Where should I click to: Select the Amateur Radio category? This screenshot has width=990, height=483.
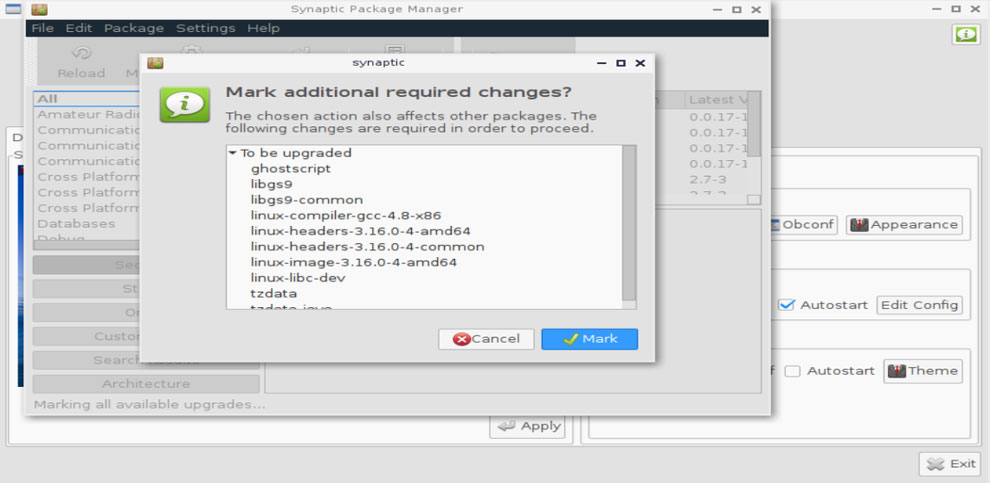coord(86,114)
